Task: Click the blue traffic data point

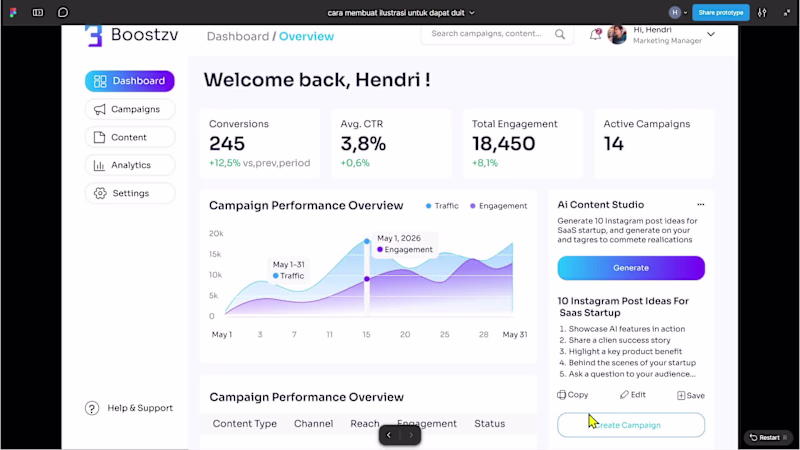Action: (x=367, y=241)
